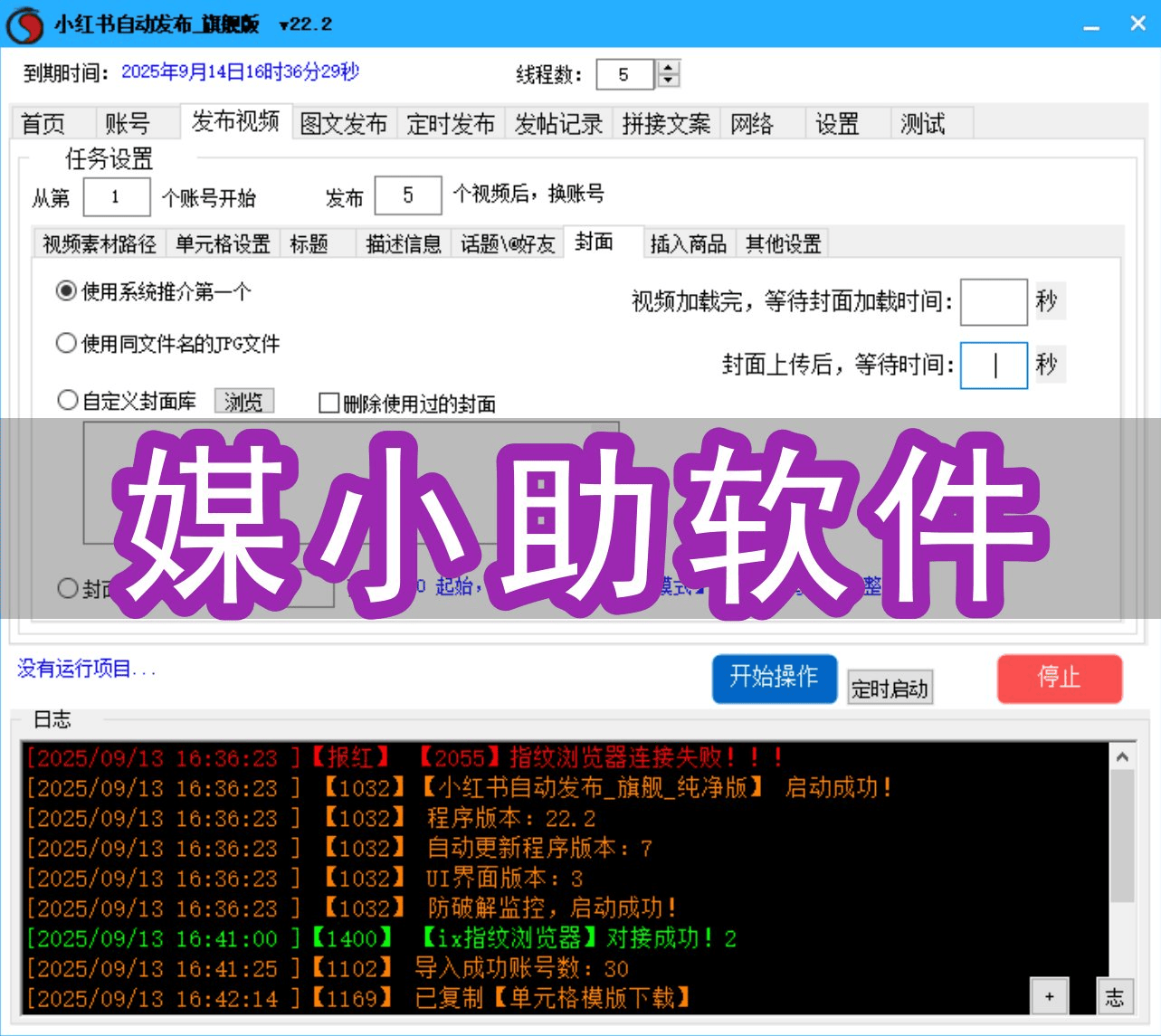
Task: Click the UI界面版本:3 log line
Action: [304, 878]
